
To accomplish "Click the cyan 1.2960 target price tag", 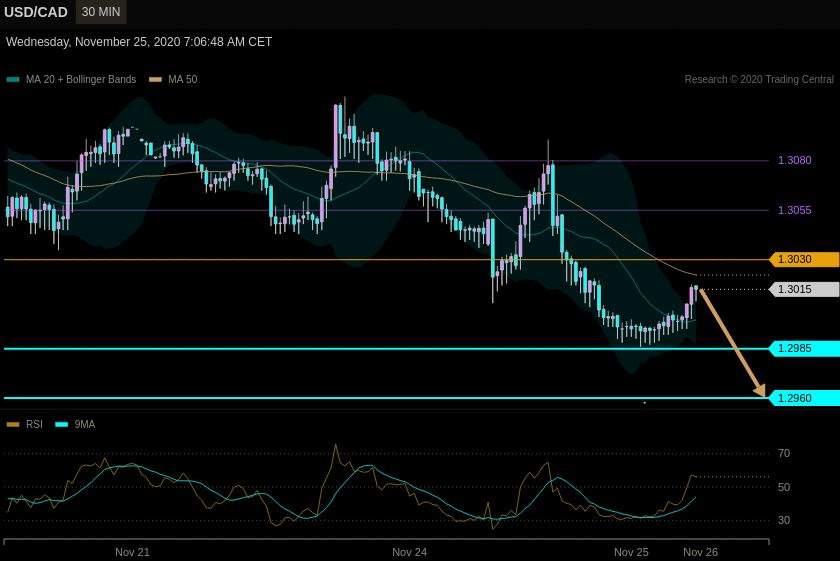I will 804,398.
